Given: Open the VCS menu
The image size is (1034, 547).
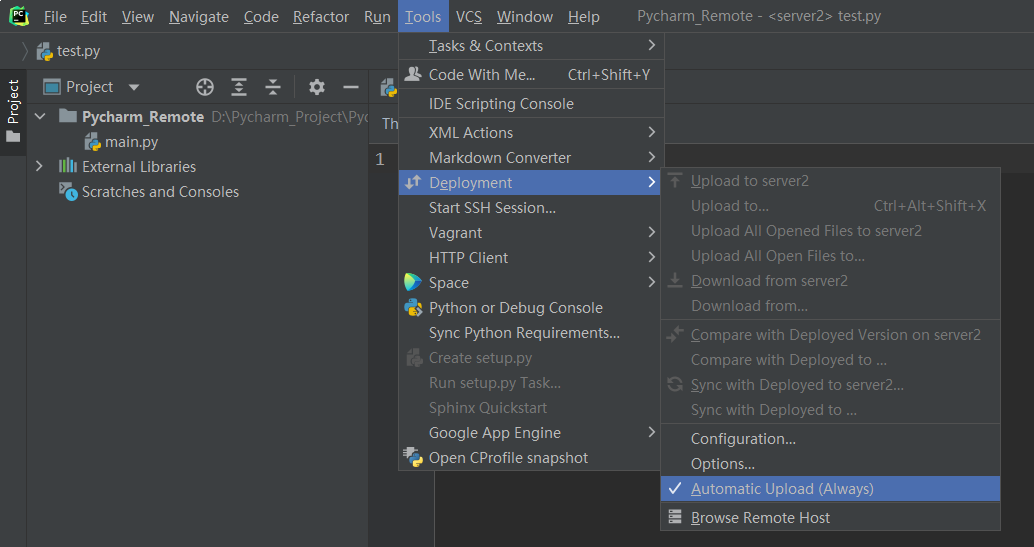Looking at the screenshot, I should 468,17.
